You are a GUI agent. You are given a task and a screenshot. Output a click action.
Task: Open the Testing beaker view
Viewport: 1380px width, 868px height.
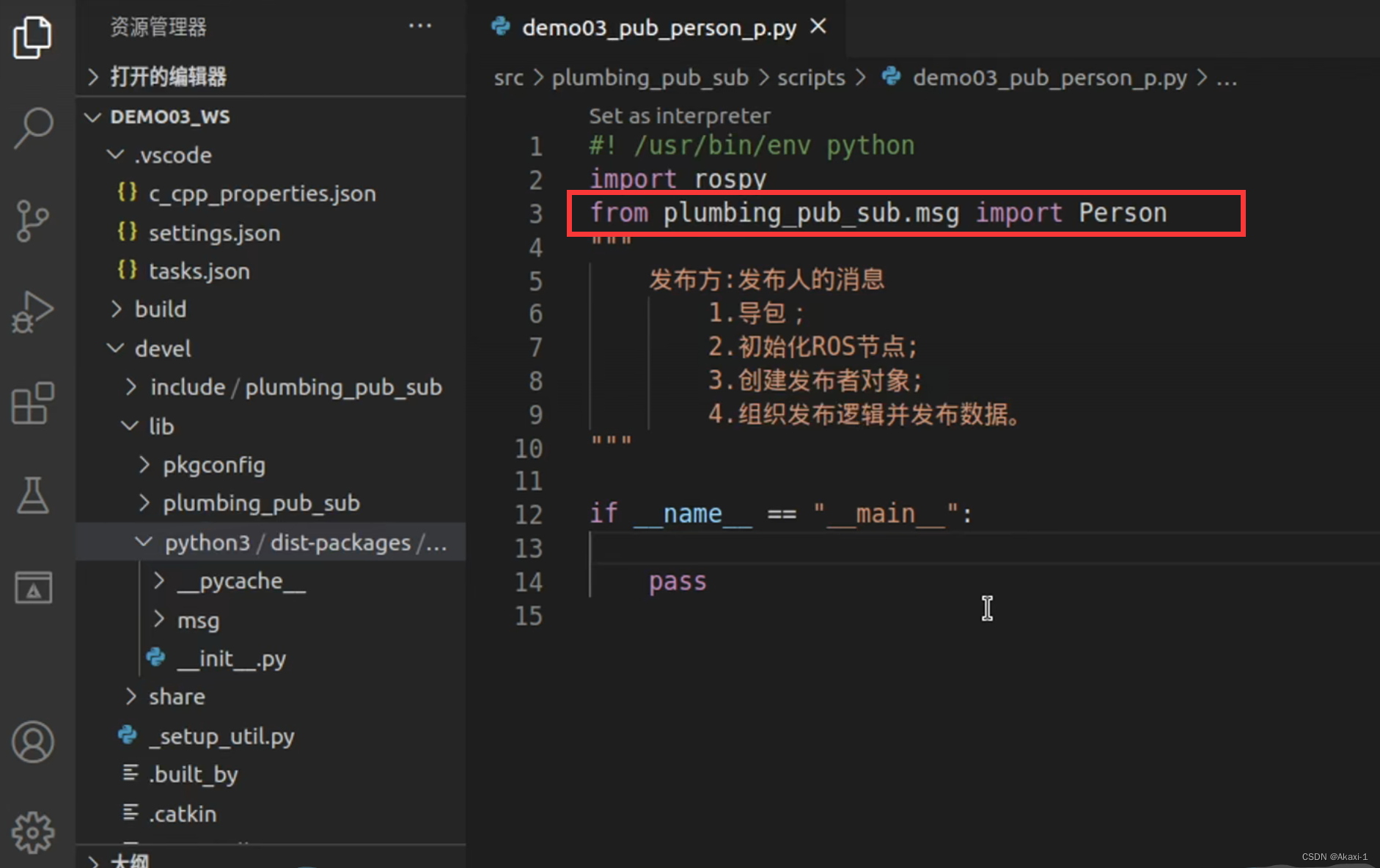33,496
